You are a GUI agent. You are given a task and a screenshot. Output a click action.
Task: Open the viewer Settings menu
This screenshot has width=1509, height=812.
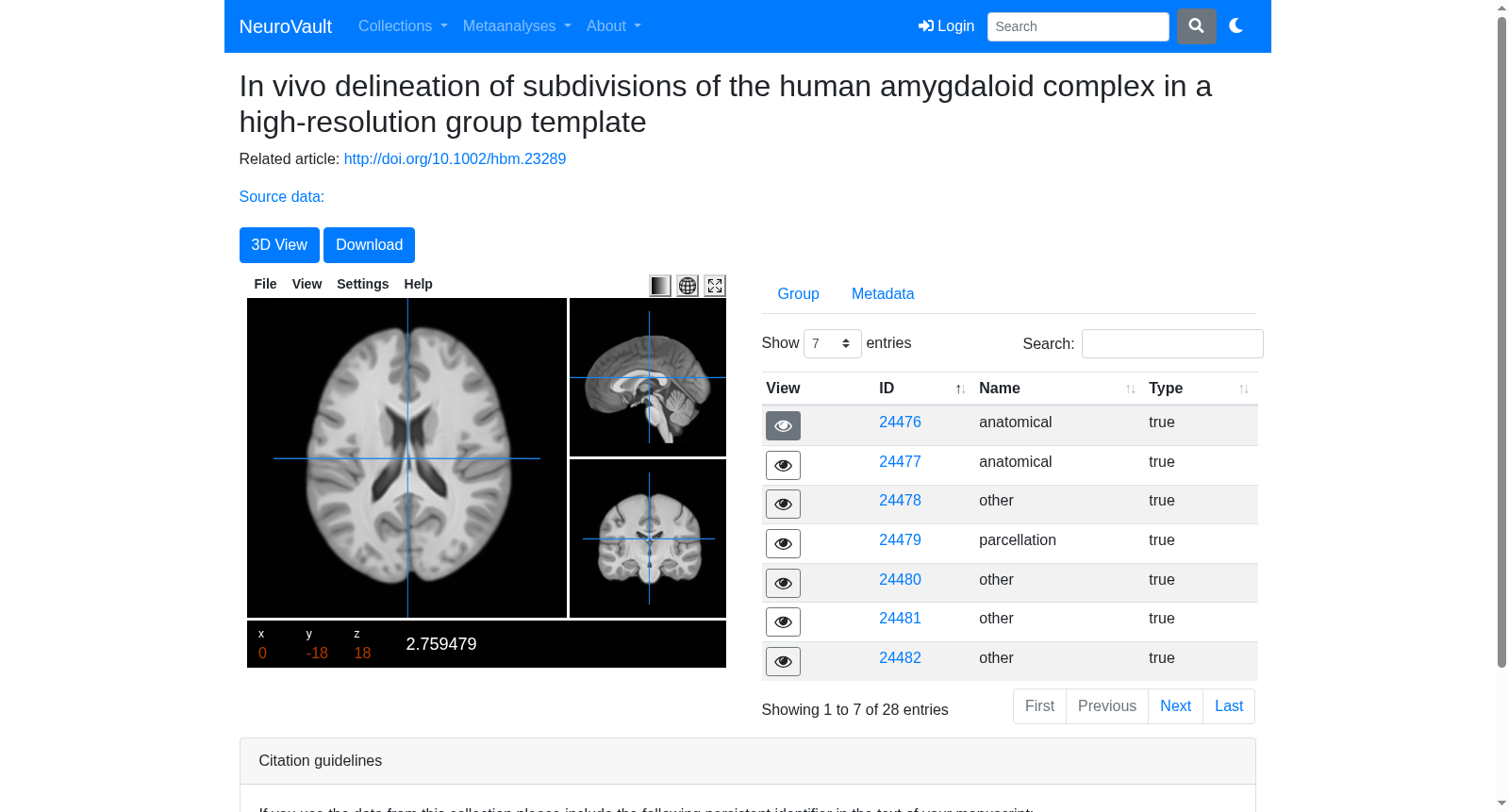363,284
